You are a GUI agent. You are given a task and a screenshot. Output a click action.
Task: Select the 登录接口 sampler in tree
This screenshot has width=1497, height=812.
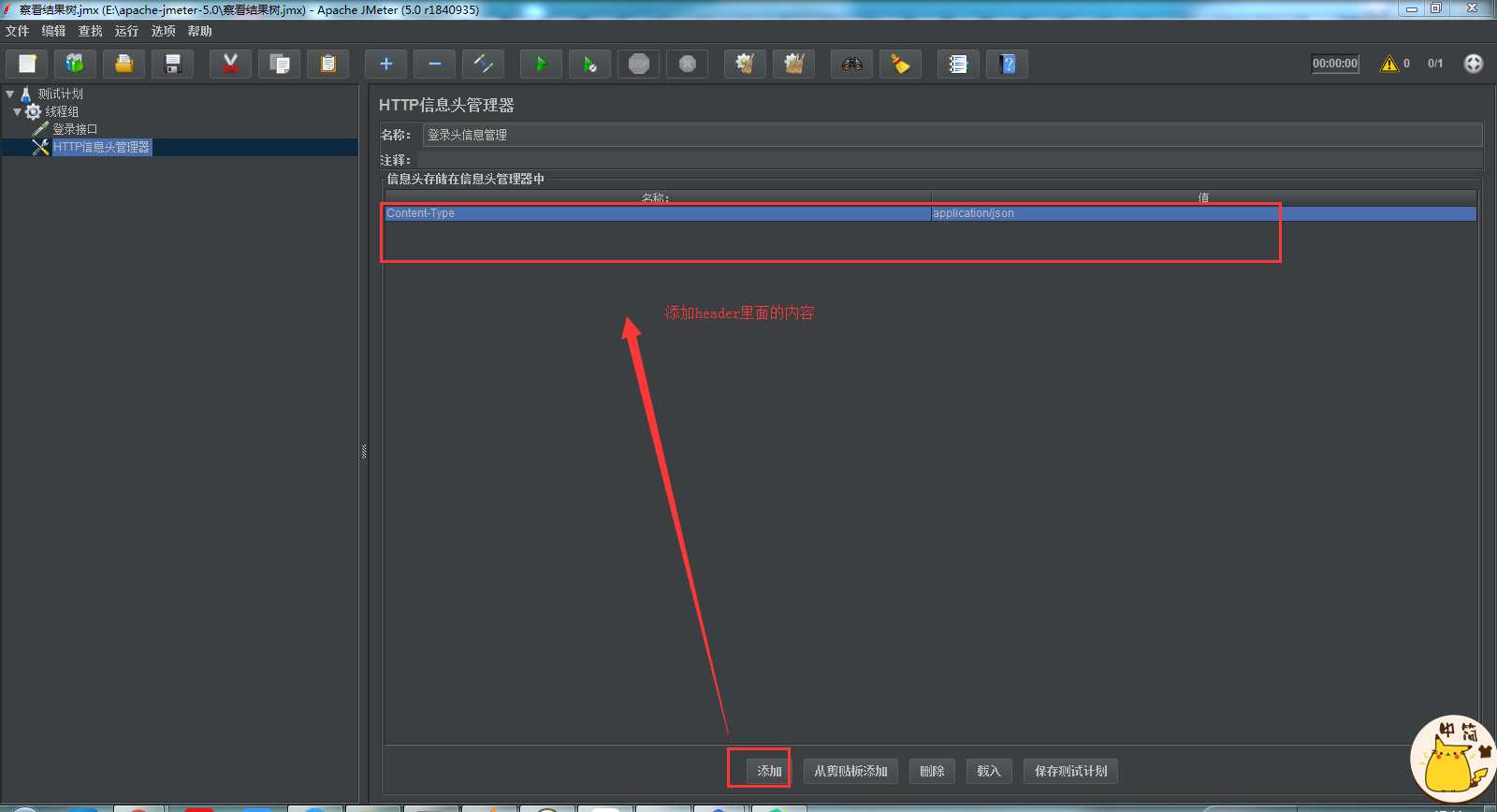point(75,129)
